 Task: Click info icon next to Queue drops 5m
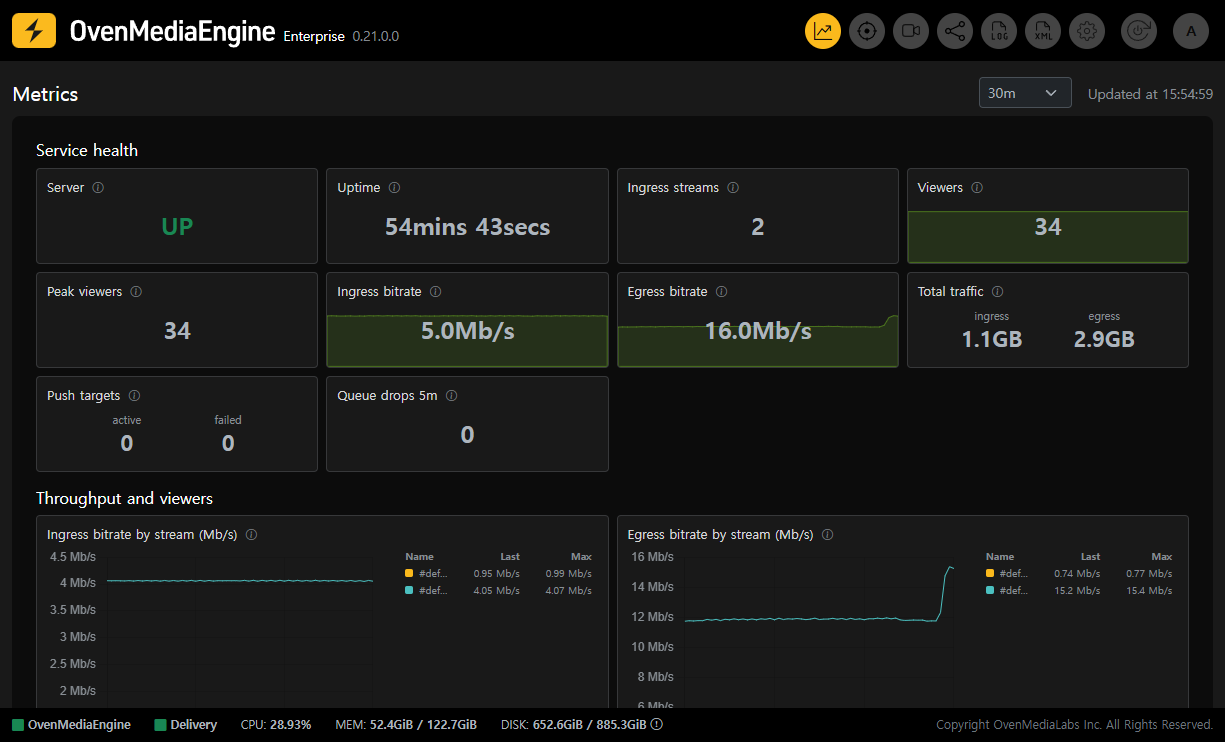tap(451, 396)
